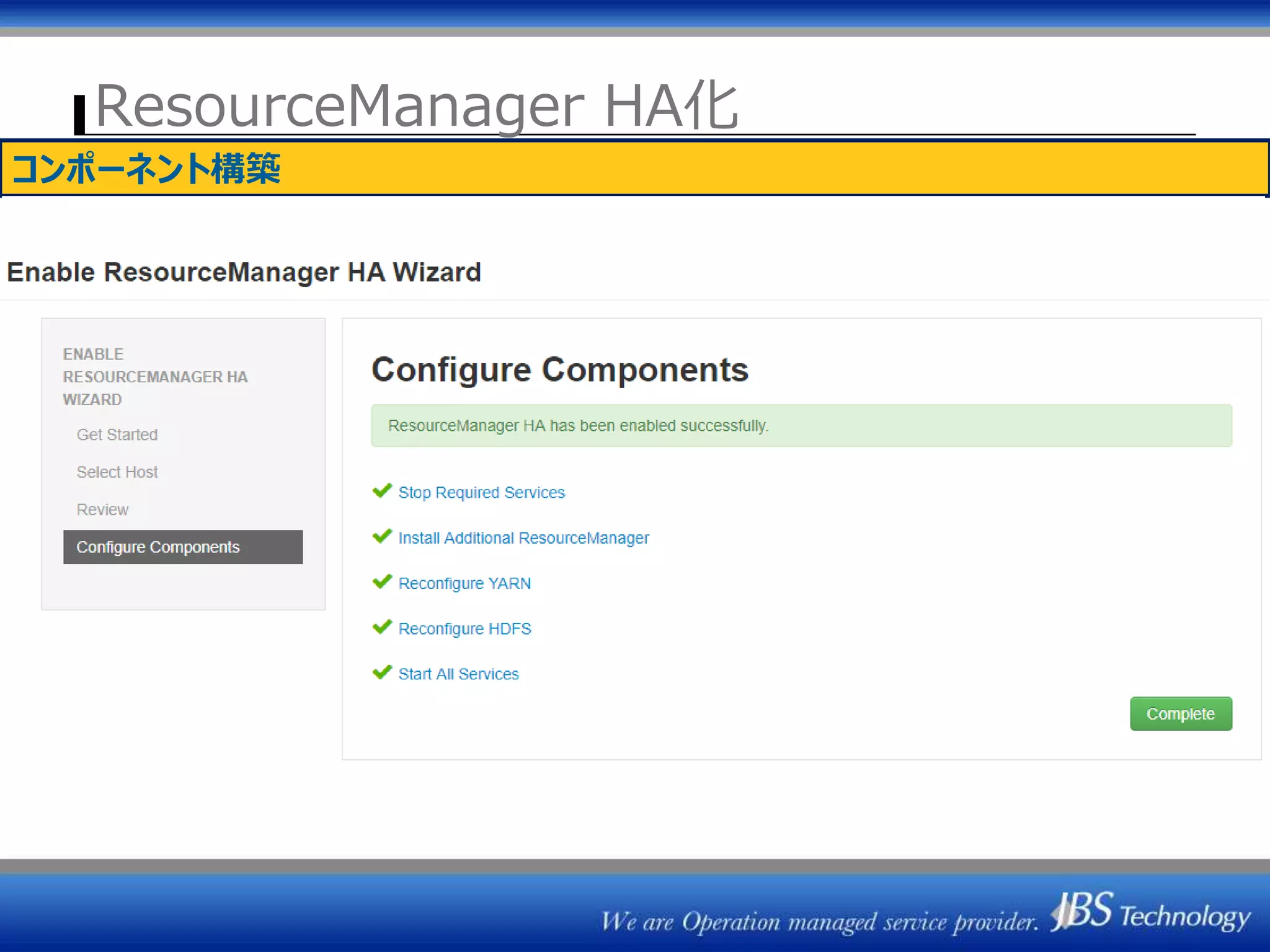Open the Reconfigure YARN link
The width and height of the screenshot is (1270, 952).
click(464, 583)
